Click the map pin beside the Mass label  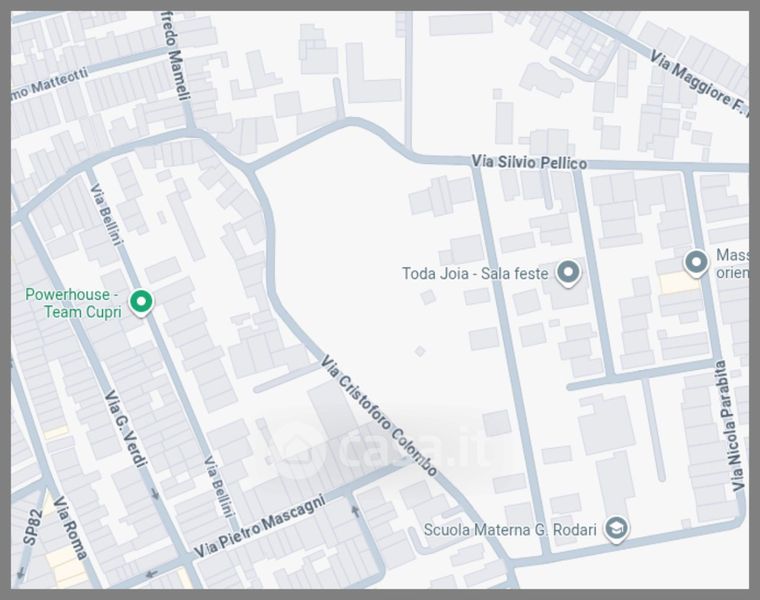697,262
